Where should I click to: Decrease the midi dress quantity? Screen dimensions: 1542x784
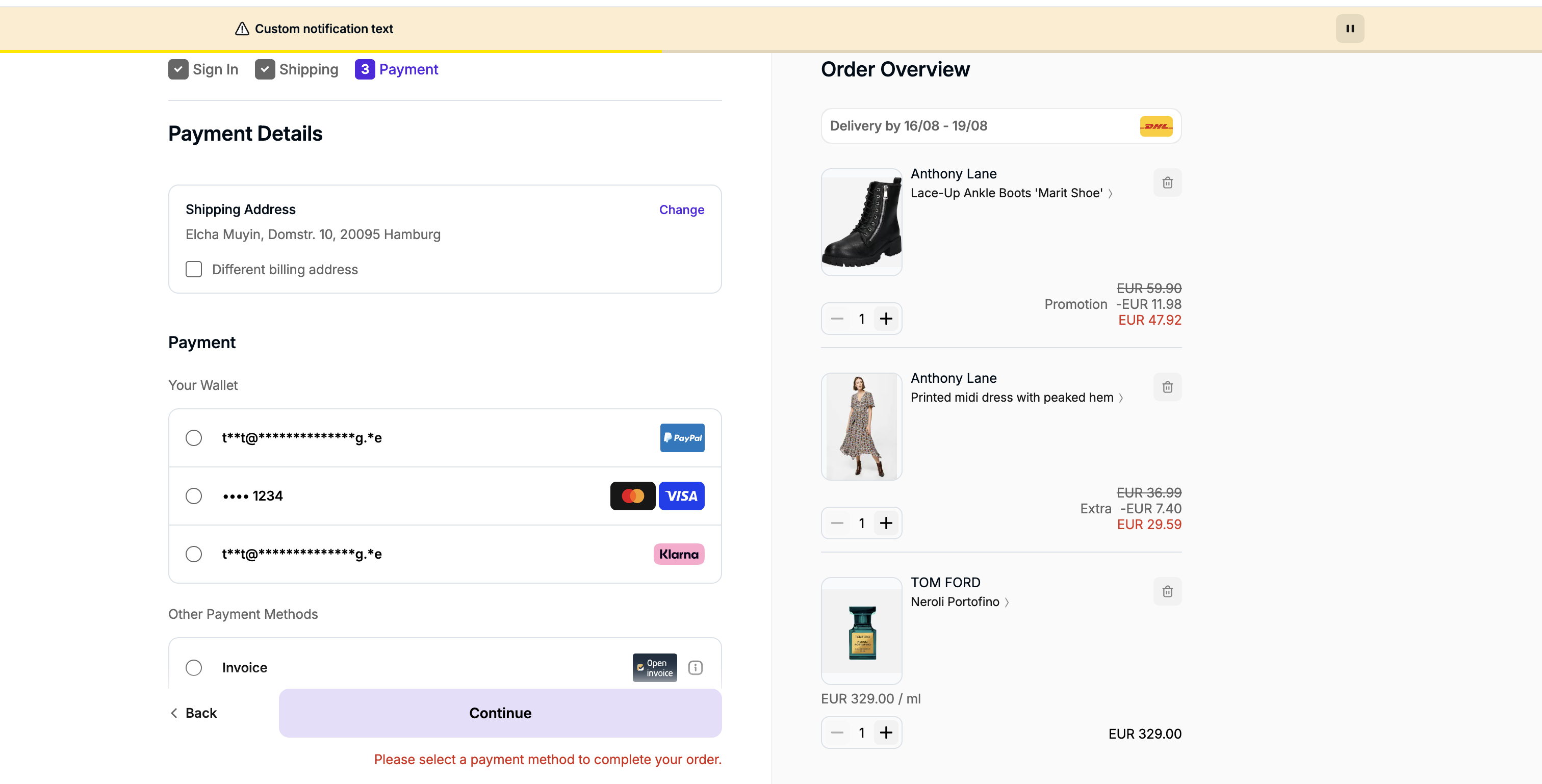click(837, 523)
